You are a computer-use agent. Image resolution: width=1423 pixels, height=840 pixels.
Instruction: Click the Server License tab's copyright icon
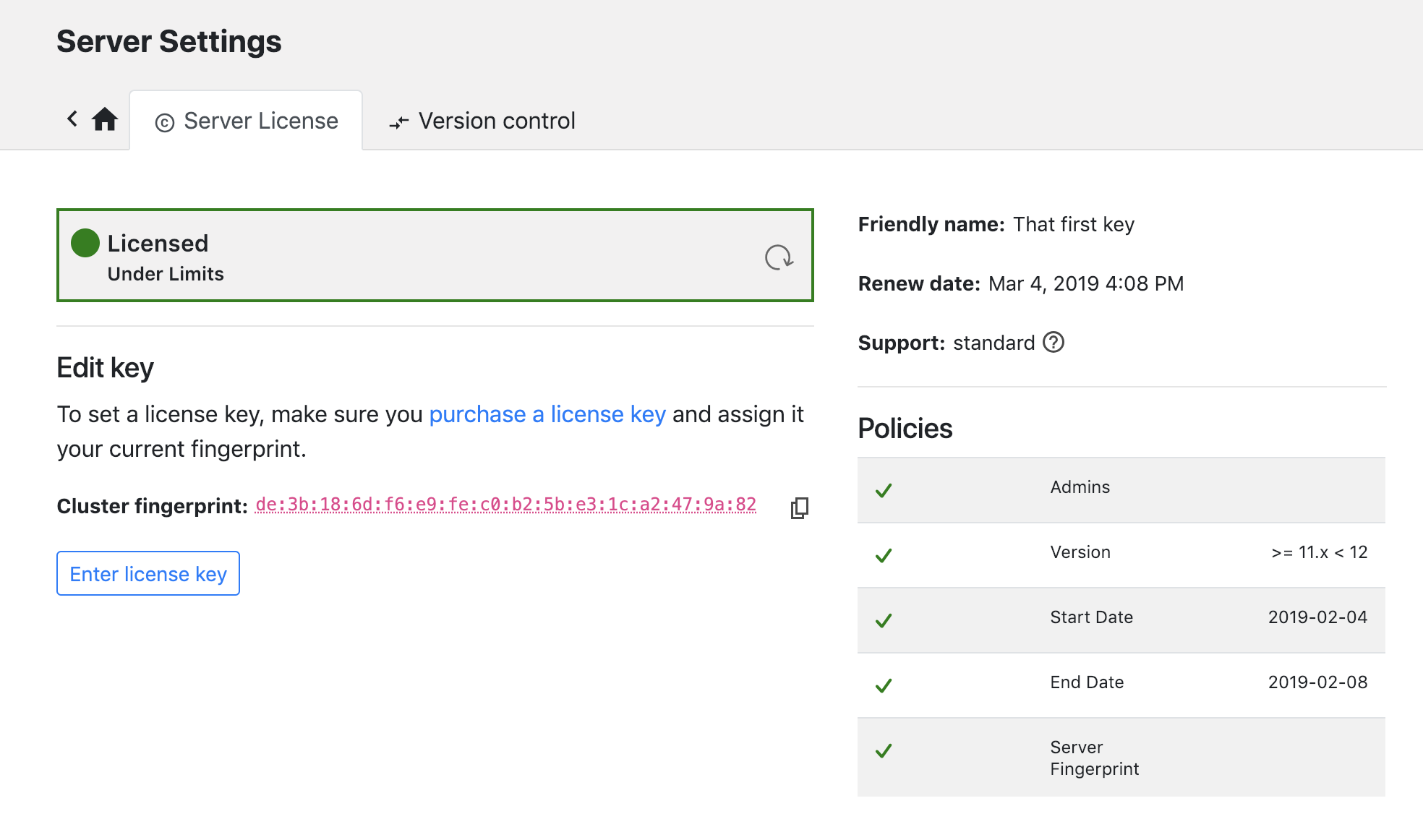165,123
